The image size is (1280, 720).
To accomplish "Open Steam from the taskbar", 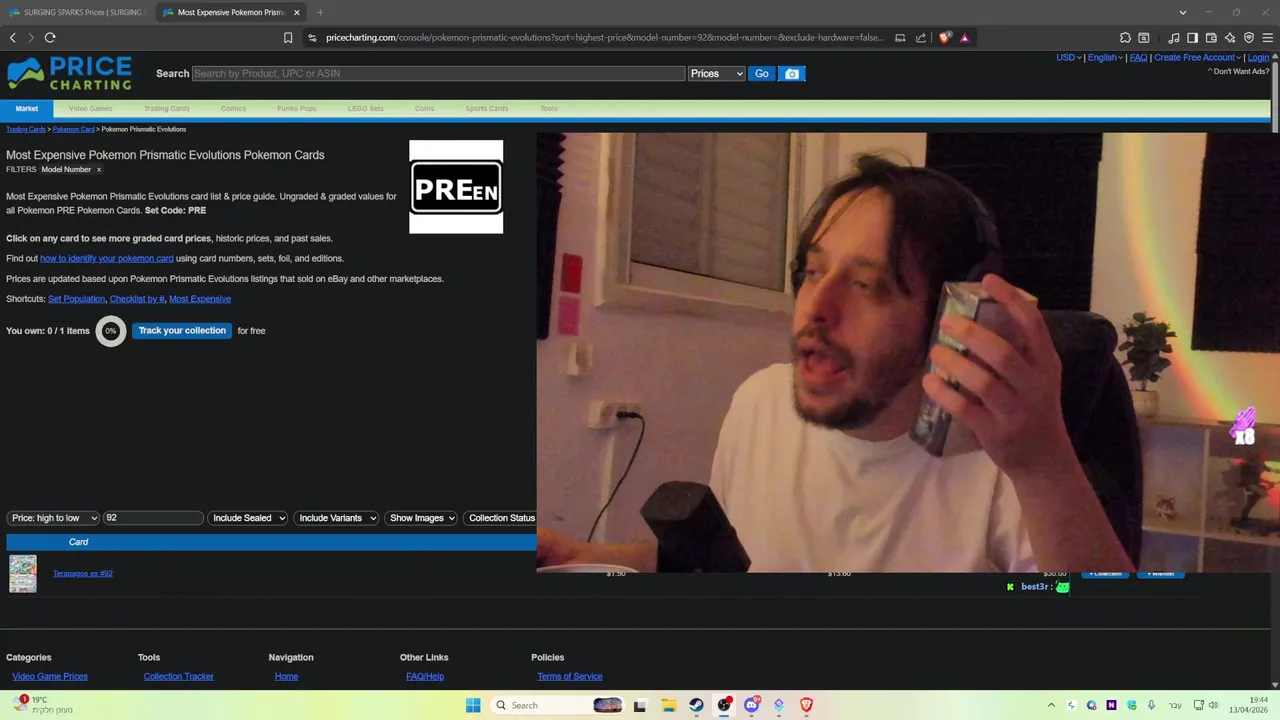I will (x=696, y=705).
